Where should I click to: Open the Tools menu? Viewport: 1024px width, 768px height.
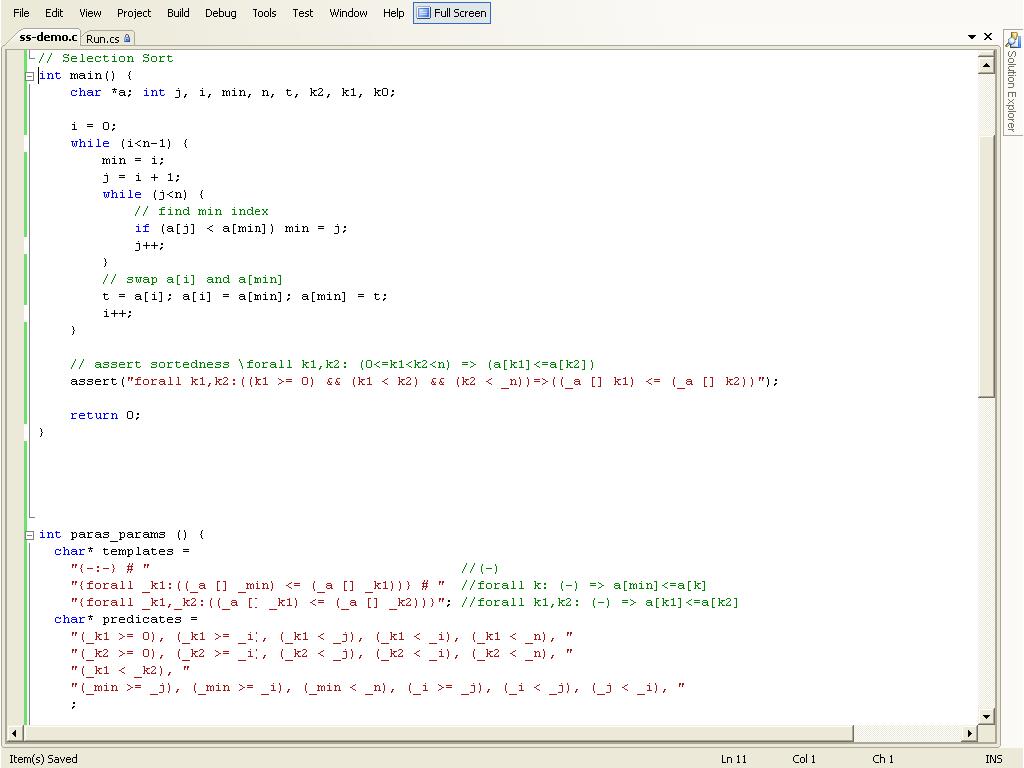click(x=264, y=13)
